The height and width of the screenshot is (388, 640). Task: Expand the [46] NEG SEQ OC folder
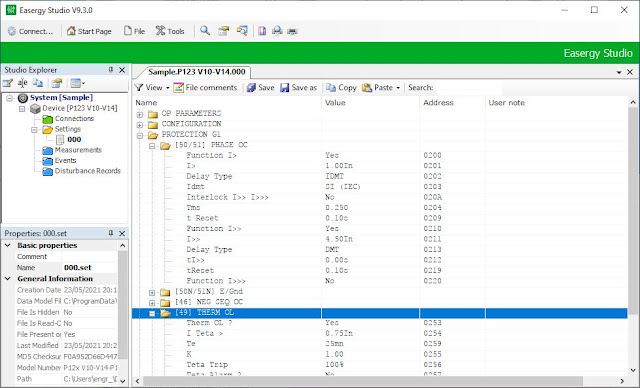coord(152,303)
